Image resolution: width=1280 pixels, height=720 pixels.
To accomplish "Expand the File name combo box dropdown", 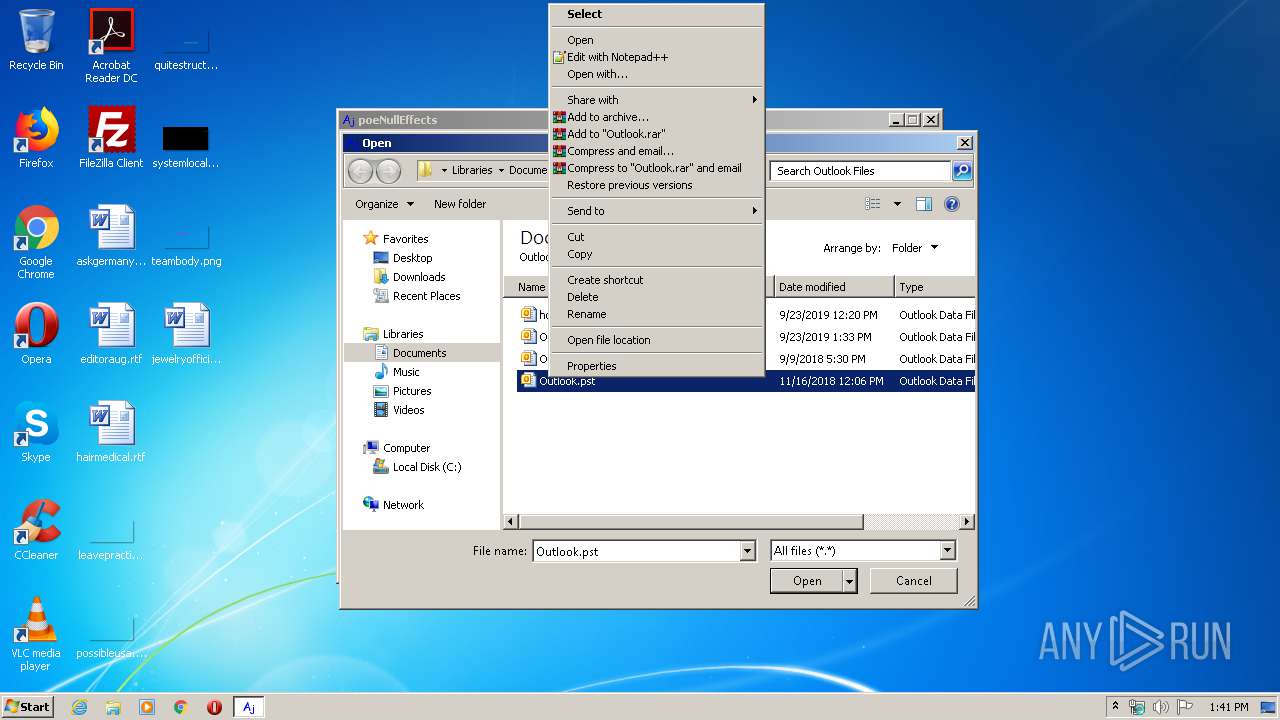I will [x=747, y=551].
